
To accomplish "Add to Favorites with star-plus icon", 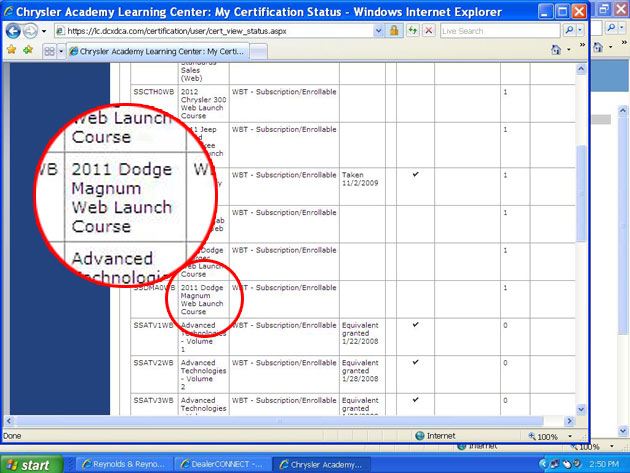I will [28, 50].
